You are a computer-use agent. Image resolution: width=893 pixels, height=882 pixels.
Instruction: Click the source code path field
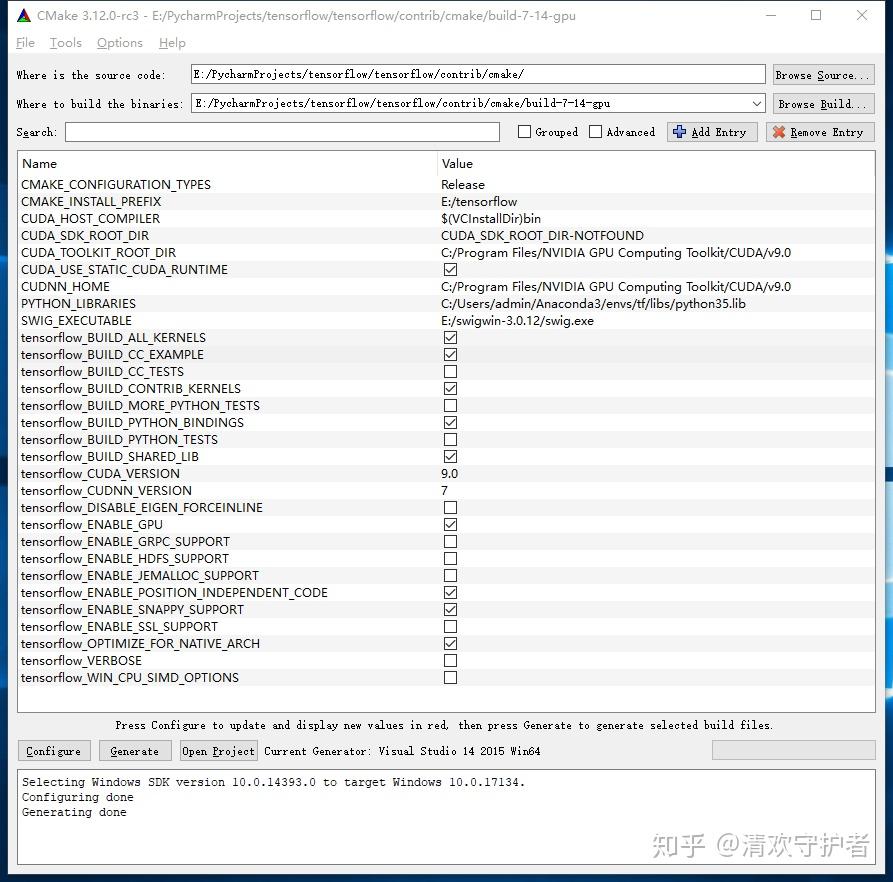[x=478, y=74]
